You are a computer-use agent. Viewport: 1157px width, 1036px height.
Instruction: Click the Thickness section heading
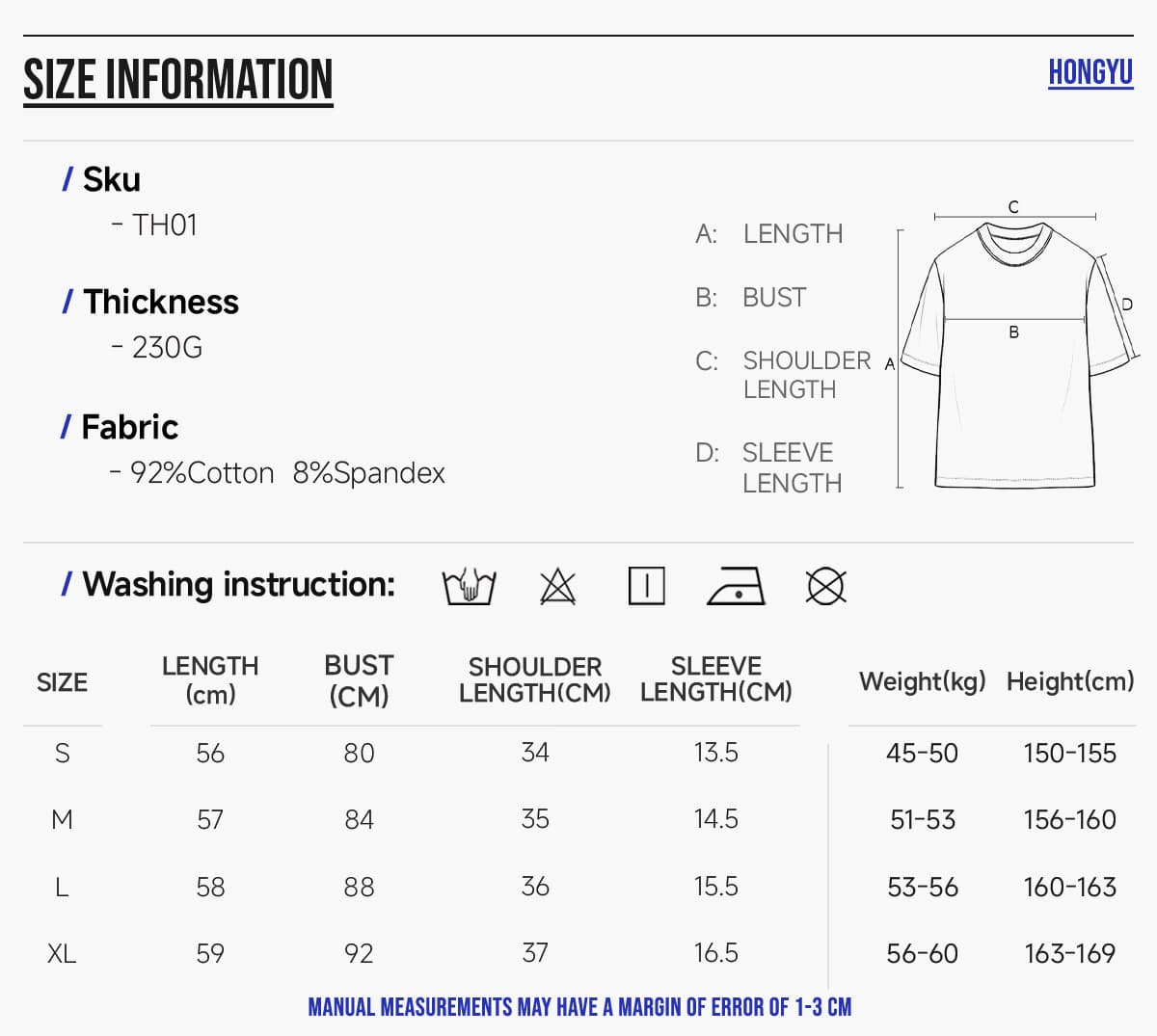(x=150, y=302)
